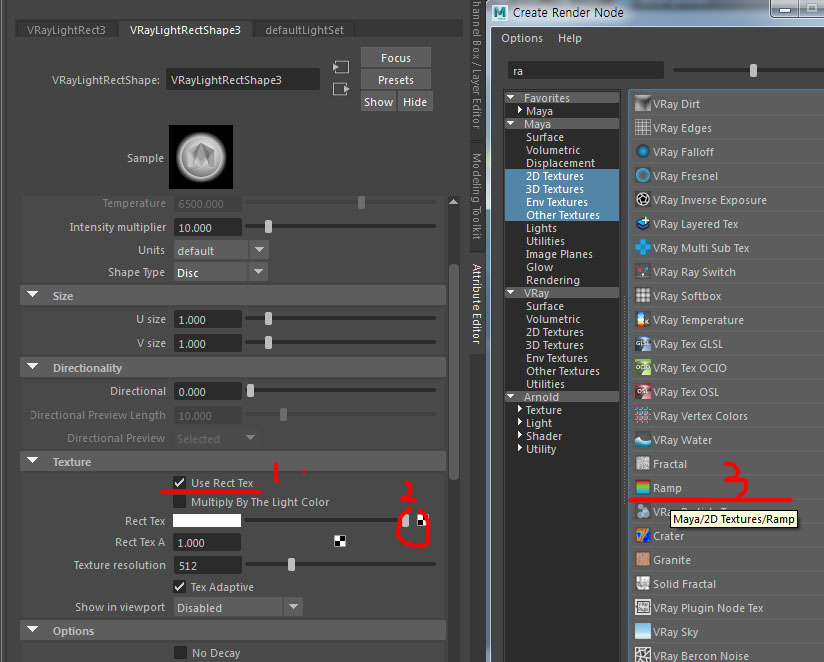Viewport: 824px width, 662px height.
Task: Choose the VRay Tex GLSL icon
Action: coord(642,344)
